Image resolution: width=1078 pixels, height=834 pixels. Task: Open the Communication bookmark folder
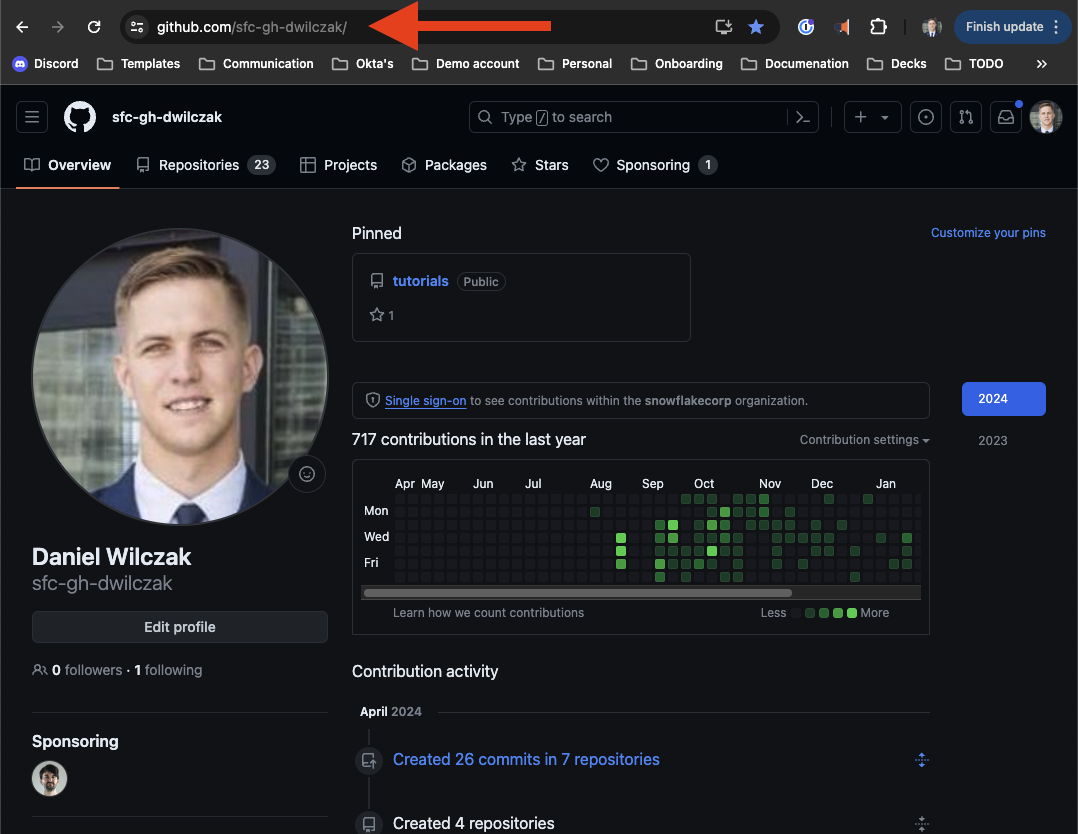pos(256,64)
